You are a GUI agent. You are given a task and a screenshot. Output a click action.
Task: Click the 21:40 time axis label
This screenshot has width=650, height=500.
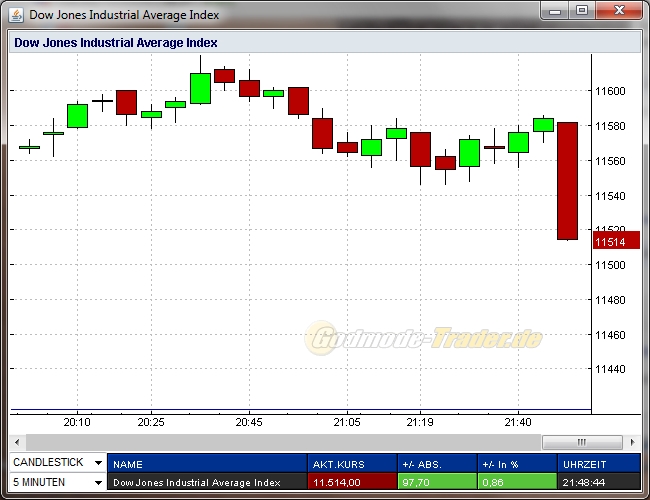tap(518, 422)
